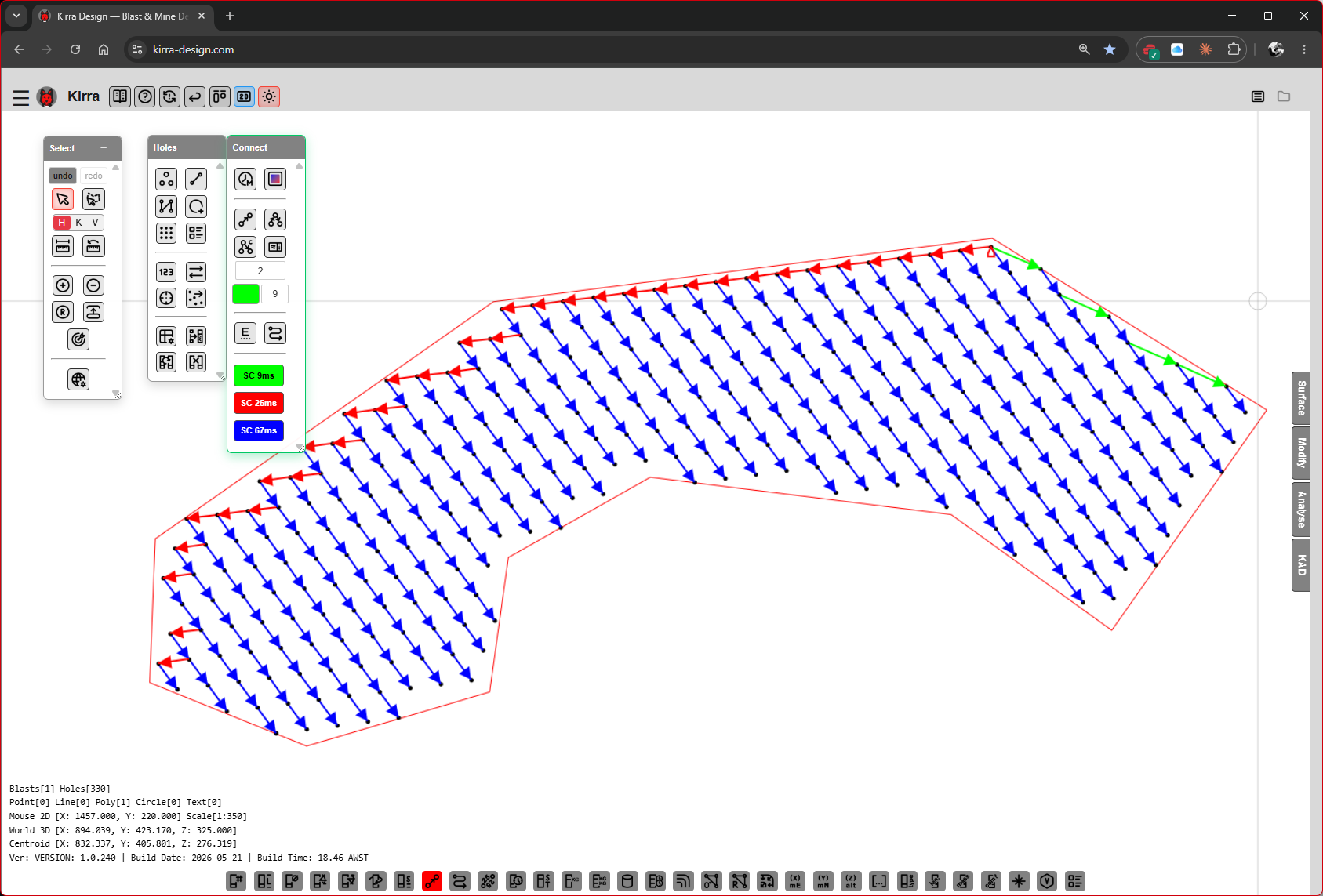Bookmark page with the star icon
Image resolution: width=1323 pixels, height=896 pixels.
click(x=1110, y=49)
